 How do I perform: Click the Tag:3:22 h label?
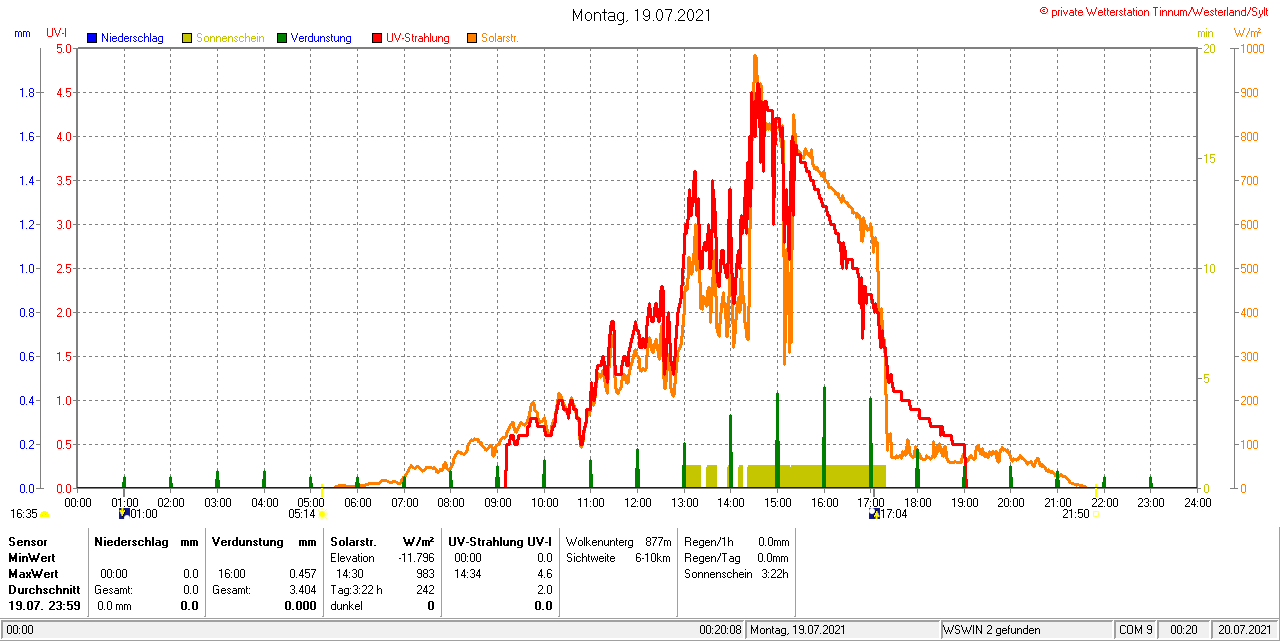click(x=357, y=590)
